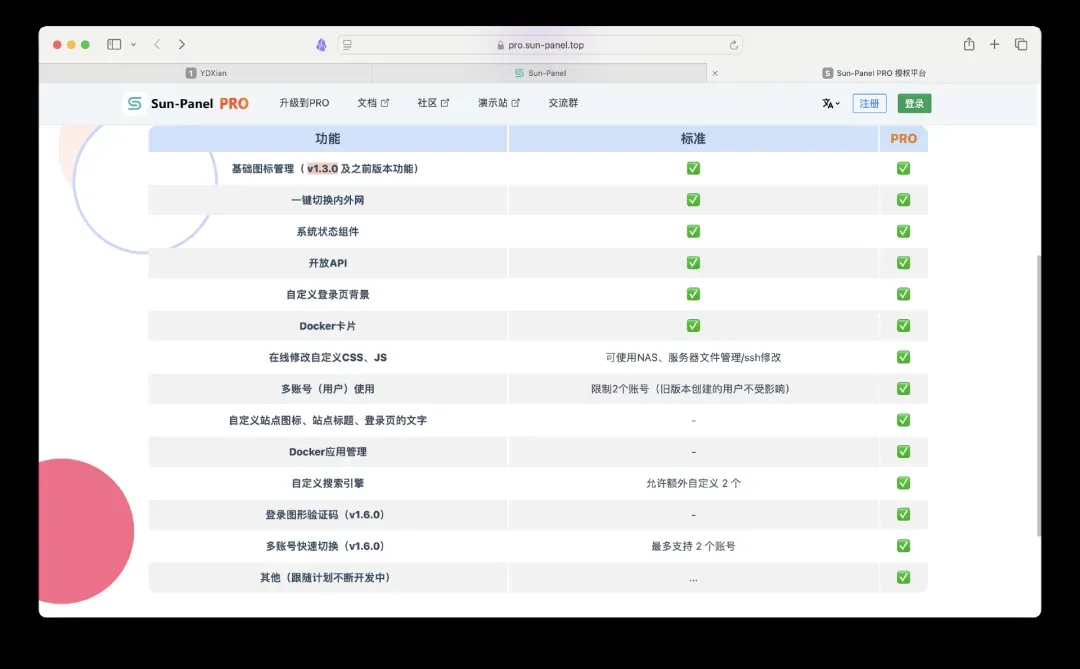
Task: Open the 文档 external link
Action: click(x=372, y=103)
